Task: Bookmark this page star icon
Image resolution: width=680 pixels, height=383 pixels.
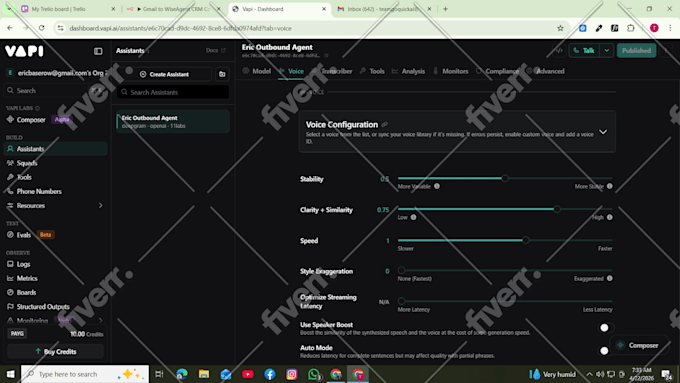Action: (x=560, y=28)
